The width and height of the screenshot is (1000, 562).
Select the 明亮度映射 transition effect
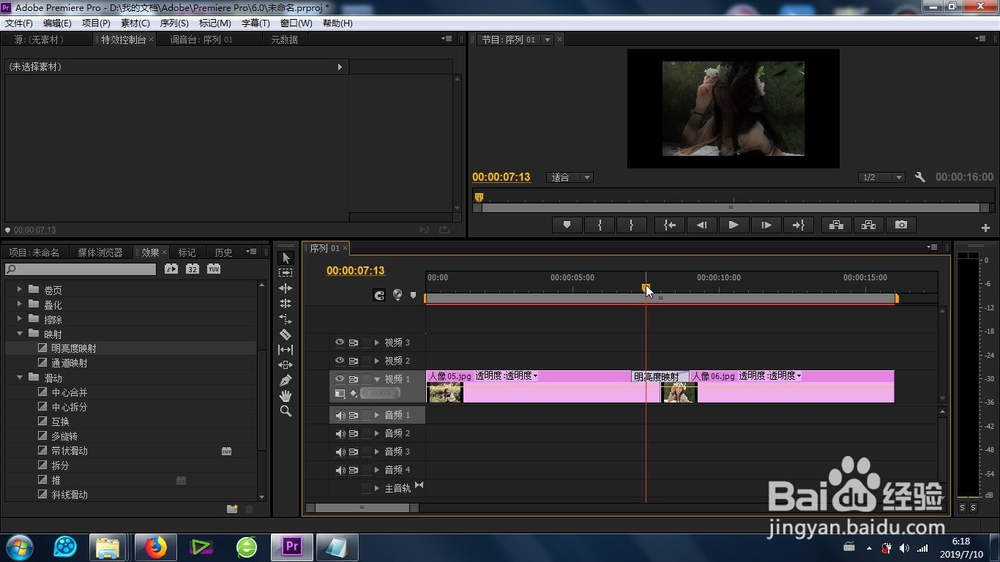click(73, 348)
